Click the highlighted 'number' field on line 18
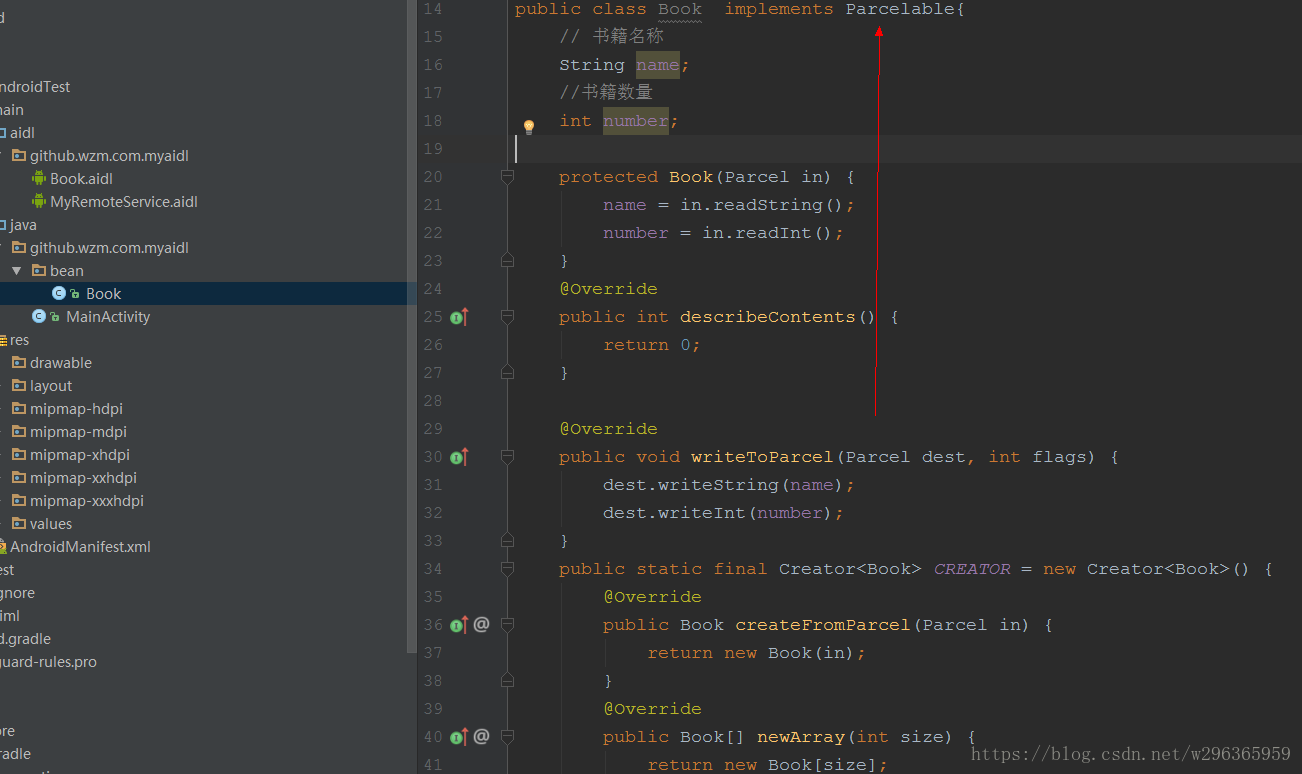The height and width of the screenshot is (774, 1302). coord(636,121)
